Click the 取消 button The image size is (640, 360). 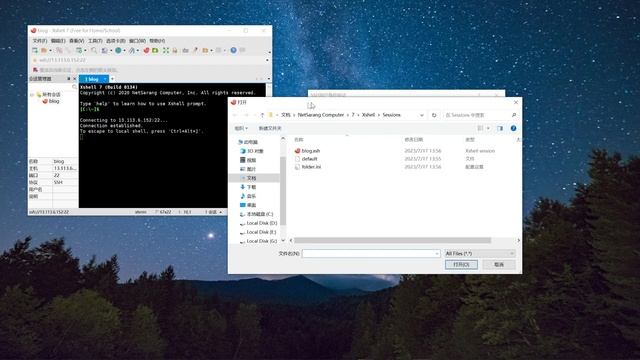click(499, 264)
